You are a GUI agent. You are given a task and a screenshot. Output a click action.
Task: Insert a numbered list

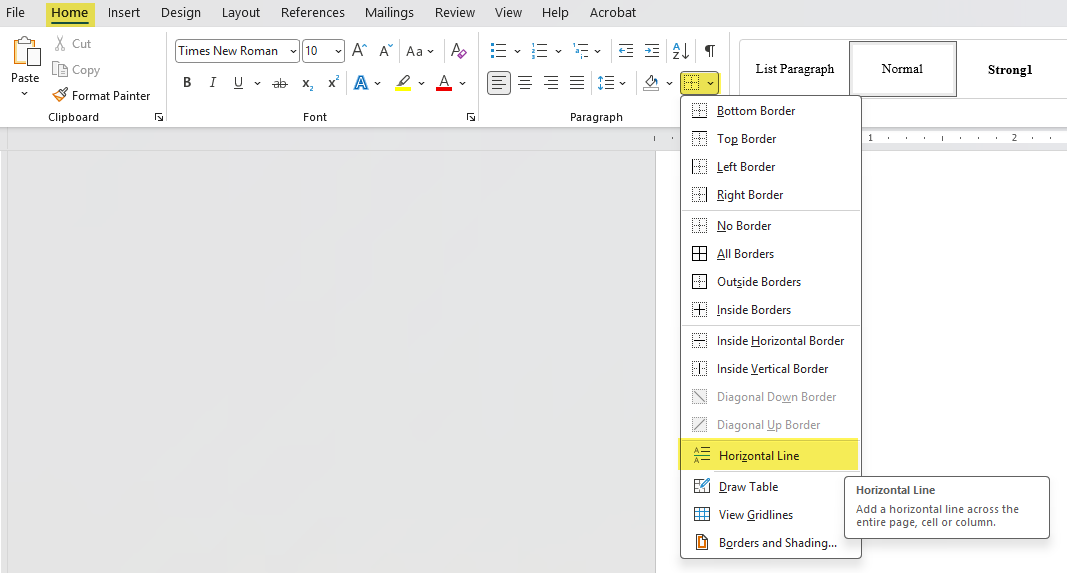(x=540, y=50)
